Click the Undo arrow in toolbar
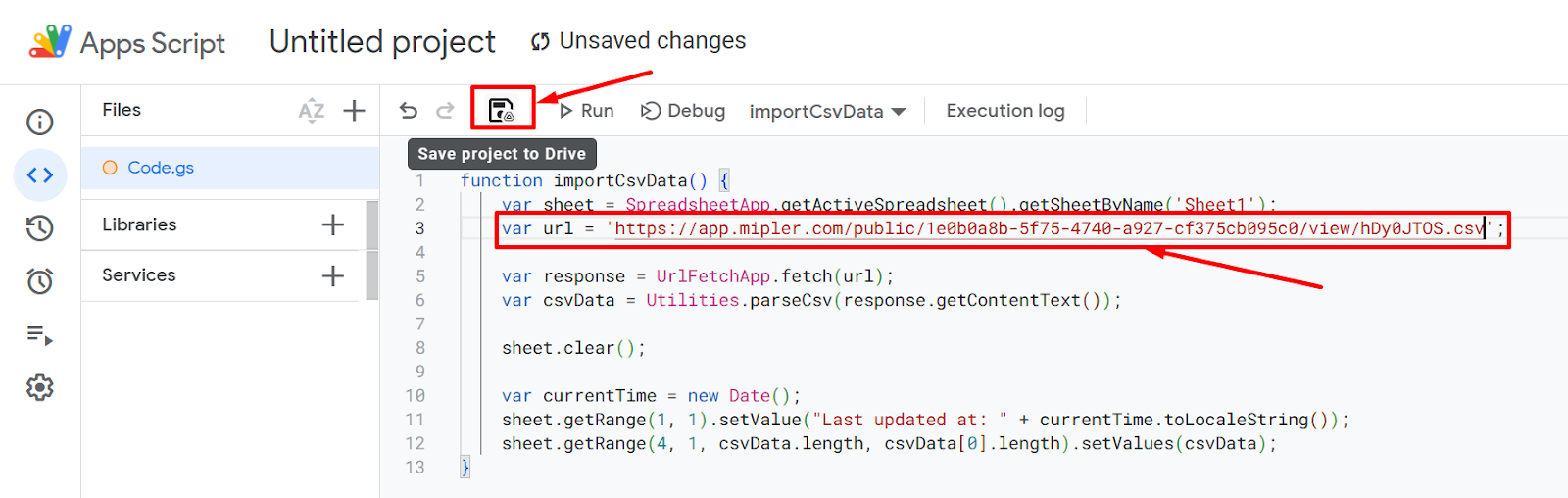The width and height of the screenshot is (1568, 498). point(409,111)
